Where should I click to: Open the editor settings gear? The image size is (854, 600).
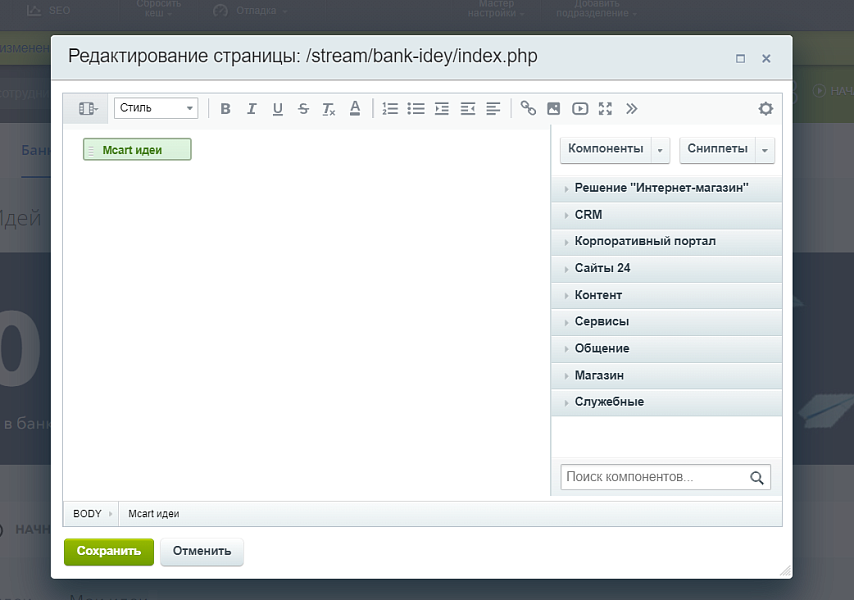pyautogui.click(x=765, y=108)
